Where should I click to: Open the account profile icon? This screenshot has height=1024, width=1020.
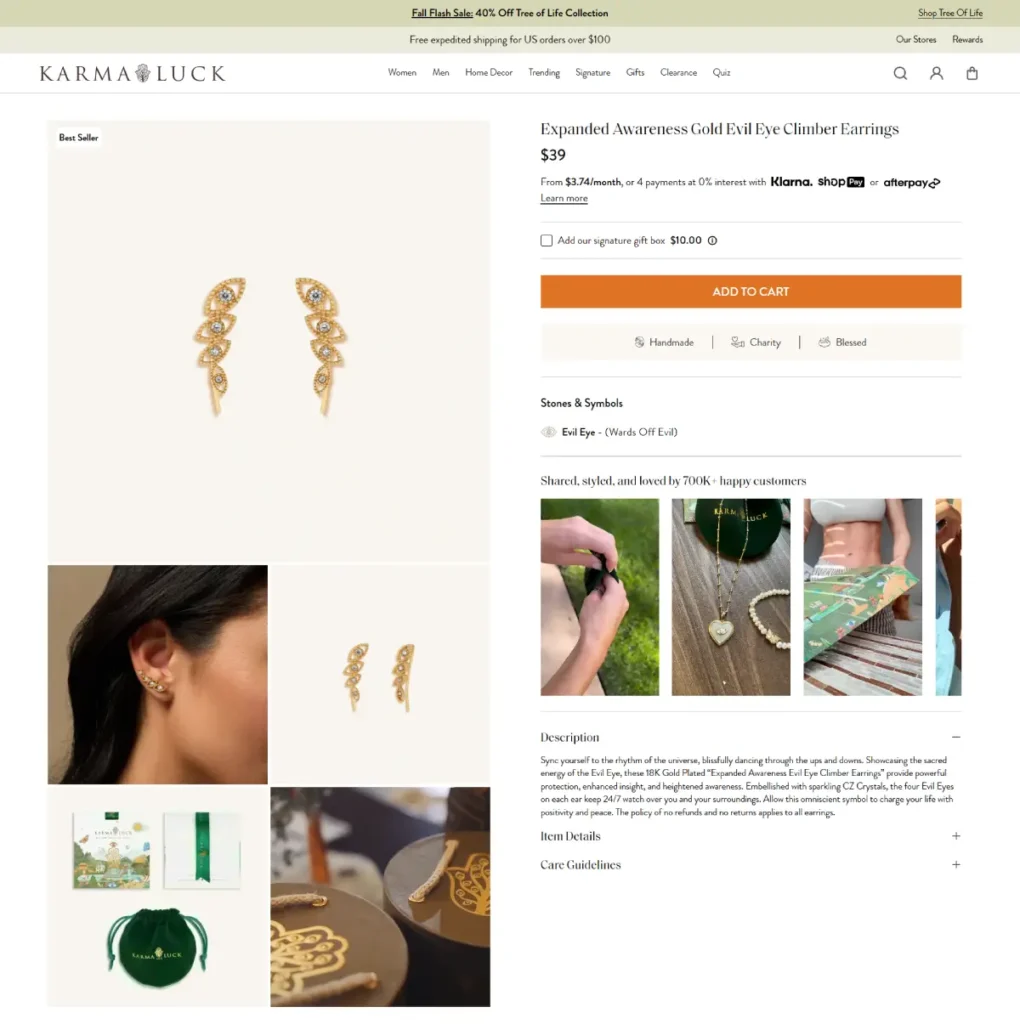tap(936, 73)
